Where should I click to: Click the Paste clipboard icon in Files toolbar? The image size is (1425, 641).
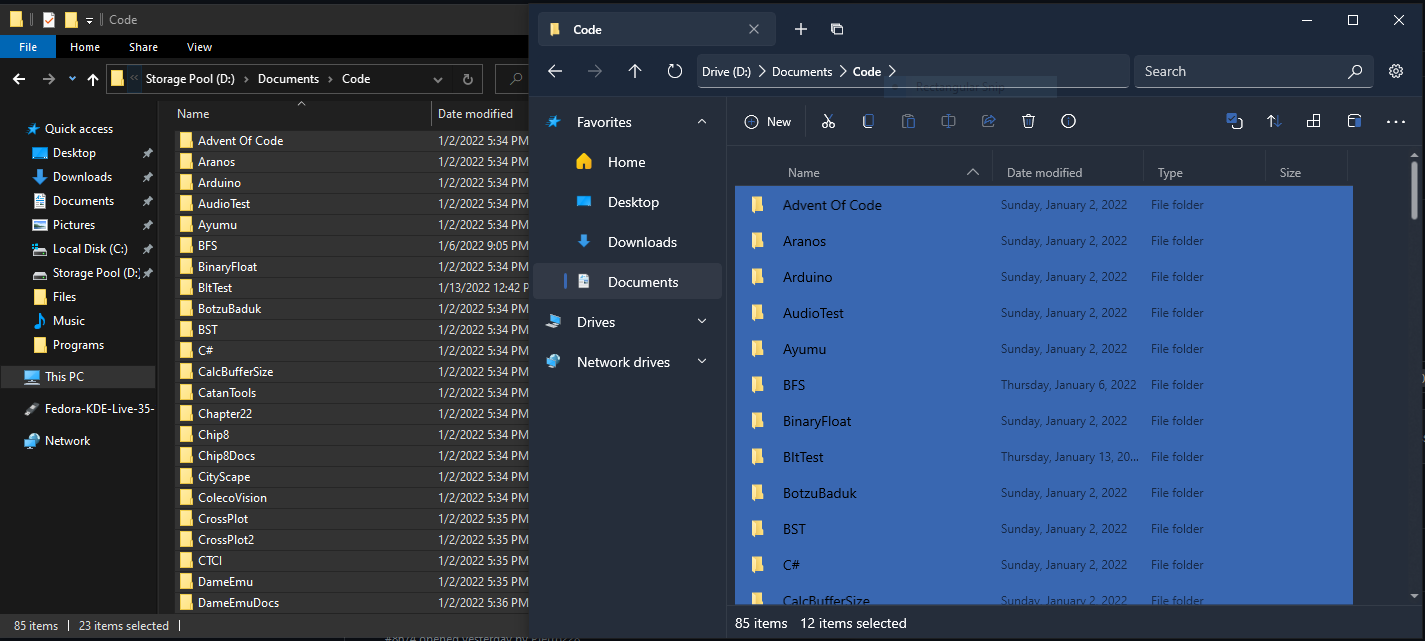pos(908,121)
